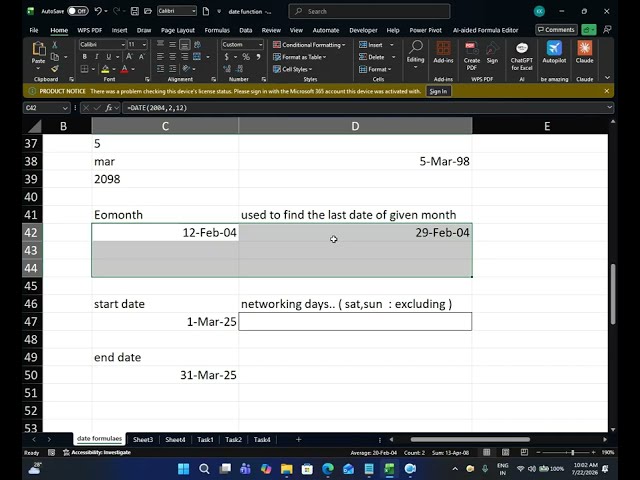
Task: Add a new sheet with plus button
Action: [298, 439]
